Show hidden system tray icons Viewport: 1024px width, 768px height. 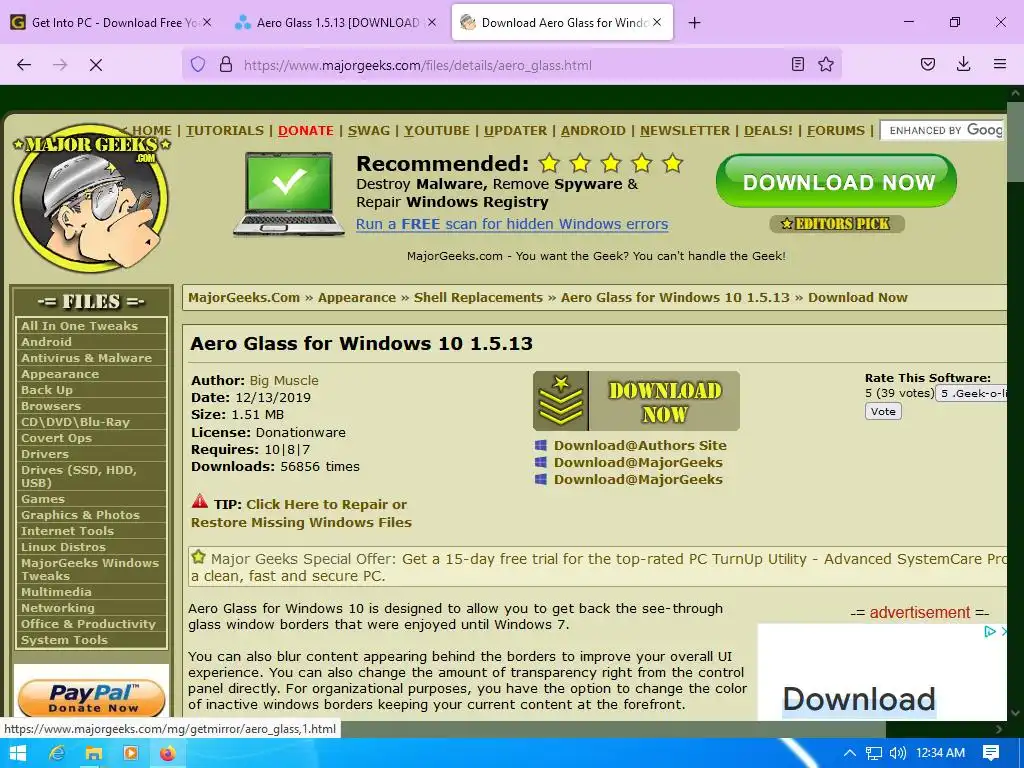(x=850, y=753)
